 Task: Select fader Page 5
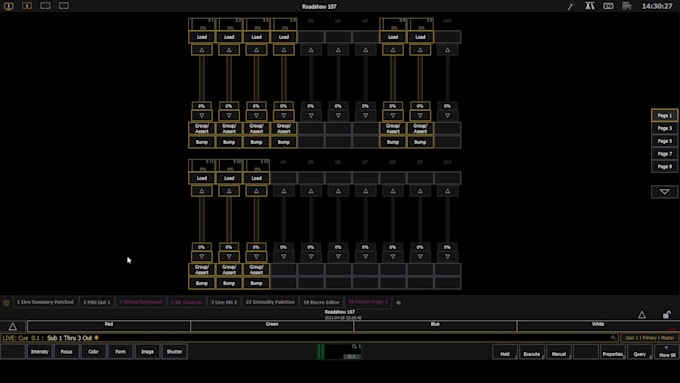click(664, 141)
